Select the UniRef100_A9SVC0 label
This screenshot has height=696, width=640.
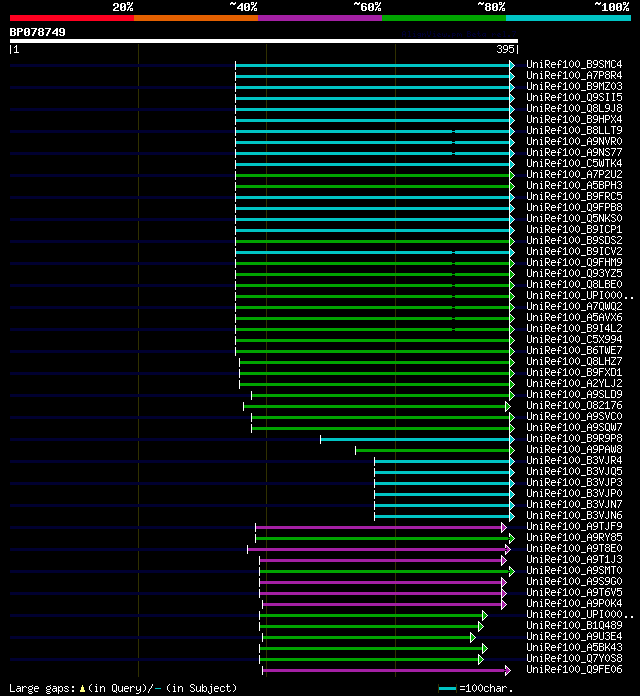click(x=574, y=416)
